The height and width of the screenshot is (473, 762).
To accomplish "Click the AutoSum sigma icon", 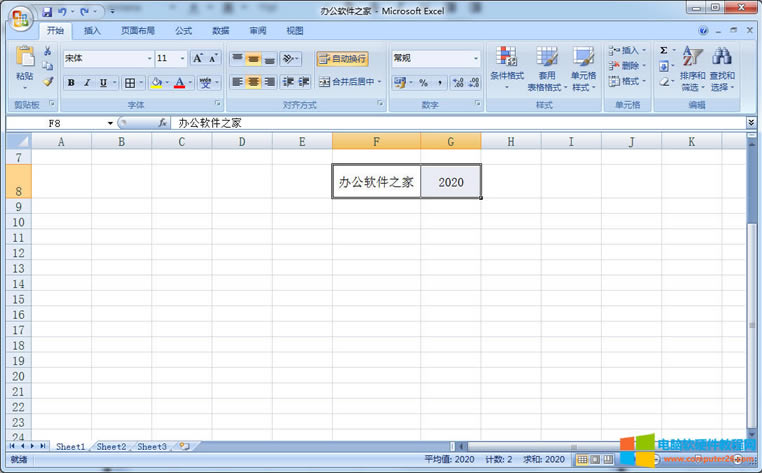I will point(664,50).
